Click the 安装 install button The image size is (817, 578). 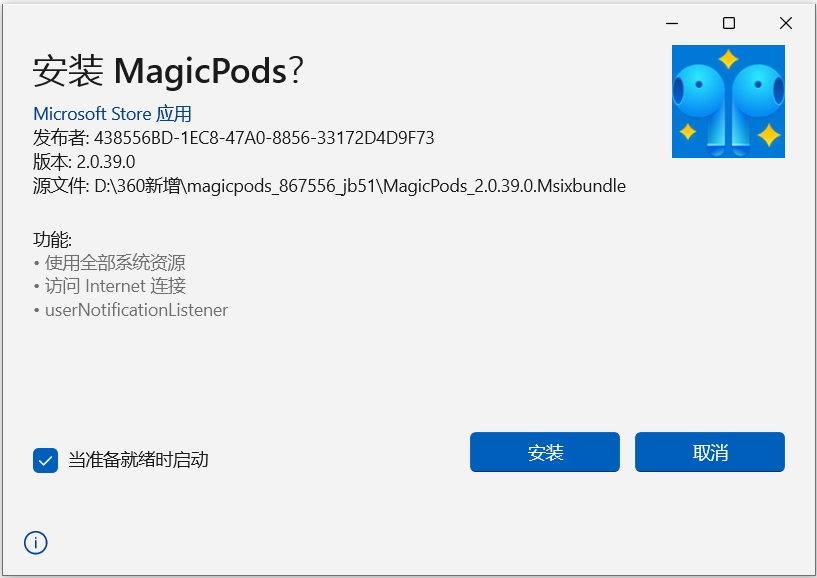click(544, 452)
